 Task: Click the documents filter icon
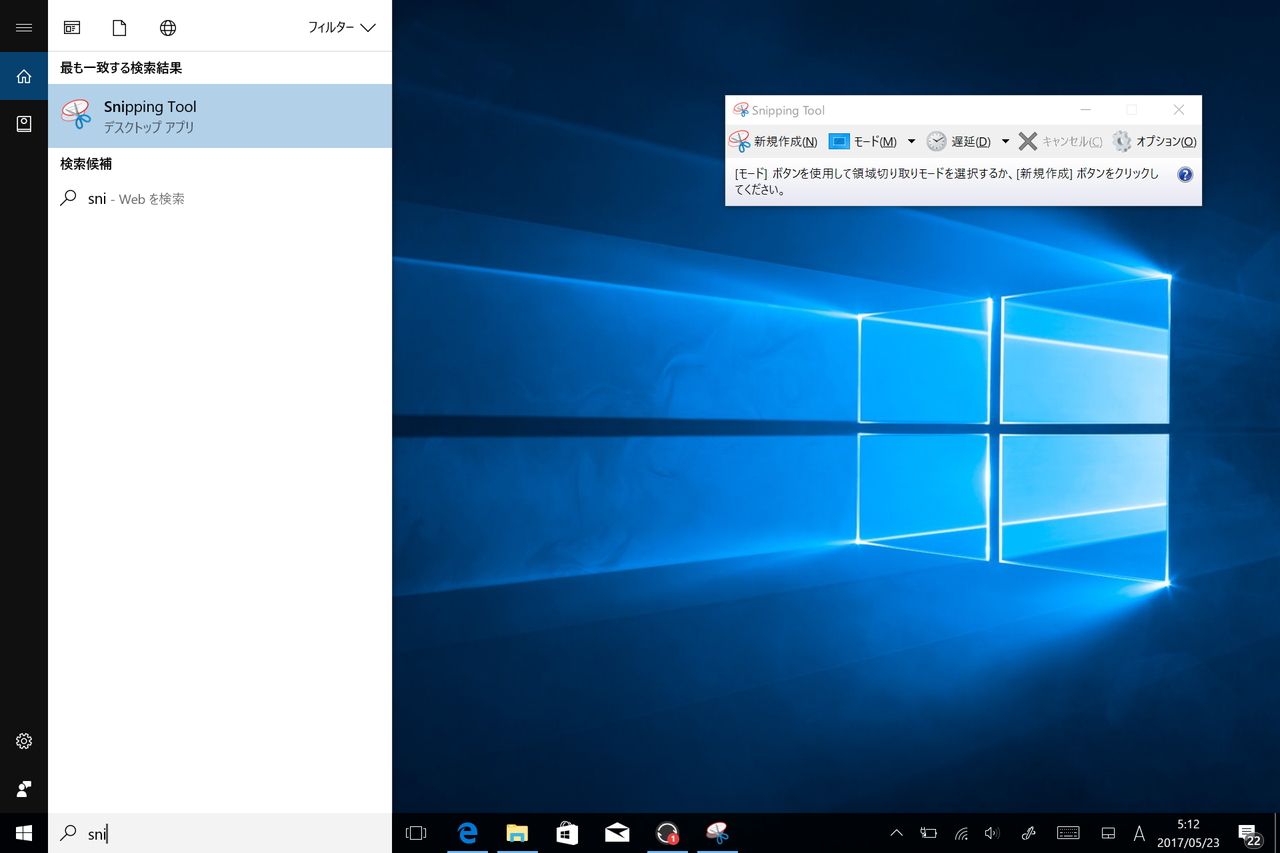pos(119,27)
